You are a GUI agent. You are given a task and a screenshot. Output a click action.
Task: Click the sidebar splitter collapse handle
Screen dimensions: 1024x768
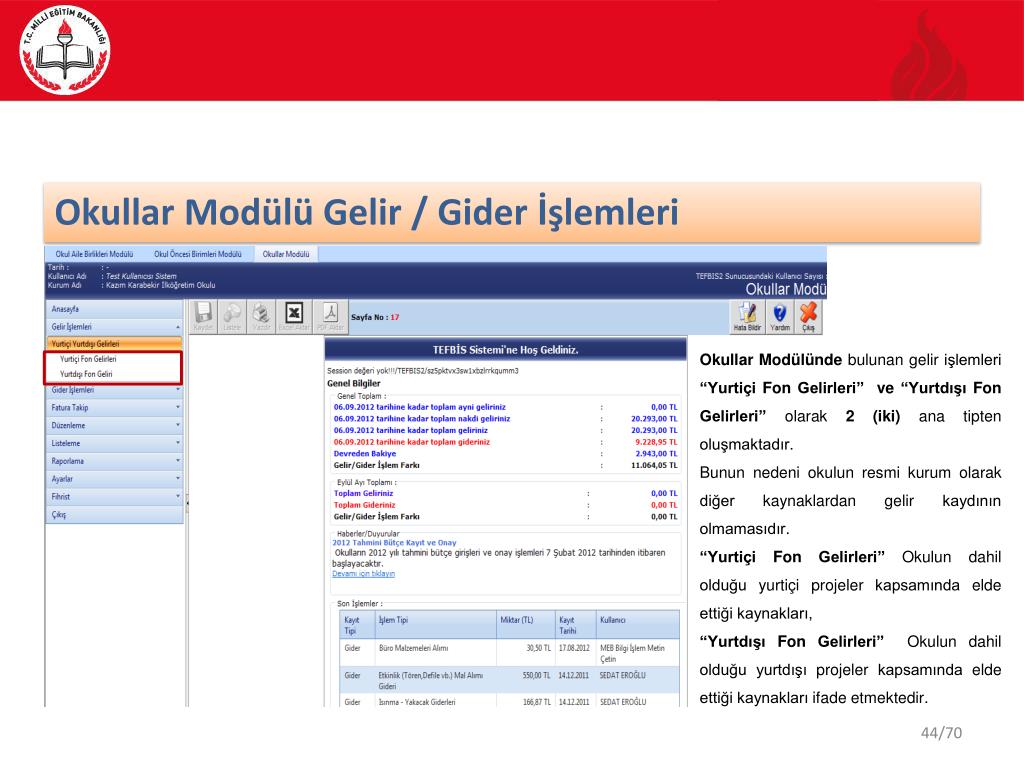pos(187,504)
